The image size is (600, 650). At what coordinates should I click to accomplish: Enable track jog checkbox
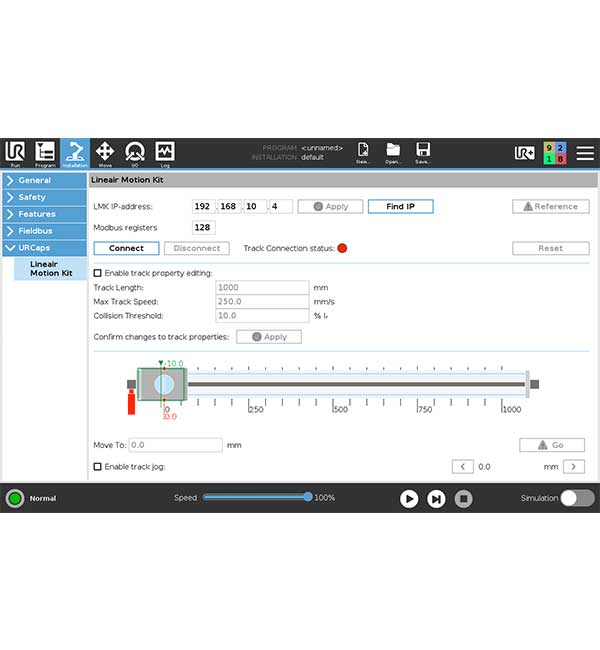pyautogui.click(x=97, y=467)
